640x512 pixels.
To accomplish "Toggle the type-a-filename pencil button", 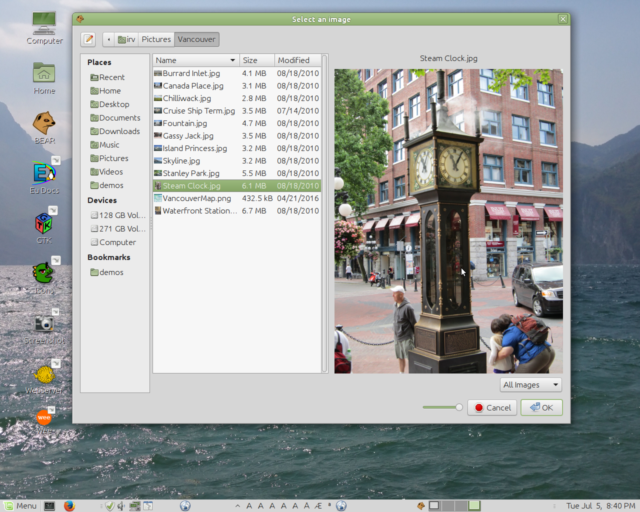I will click(x=89, y=39).
